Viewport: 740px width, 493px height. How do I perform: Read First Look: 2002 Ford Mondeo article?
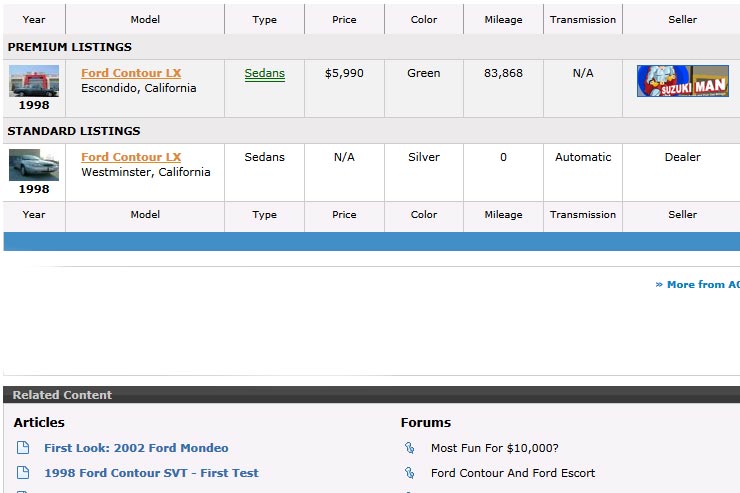click(136, 448)
